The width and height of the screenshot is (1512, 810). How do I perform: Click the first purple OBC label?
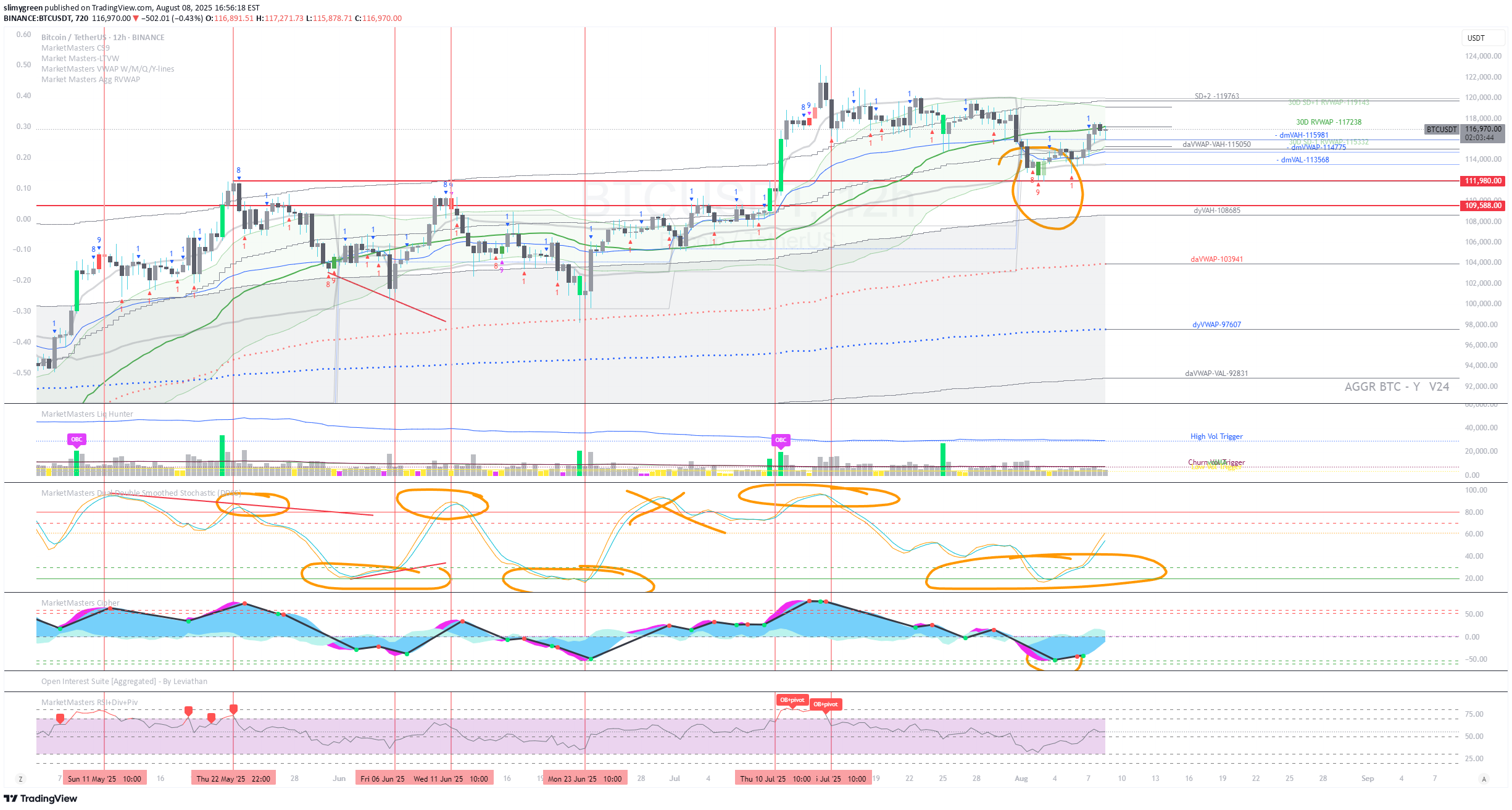click(x=77, y=440)
